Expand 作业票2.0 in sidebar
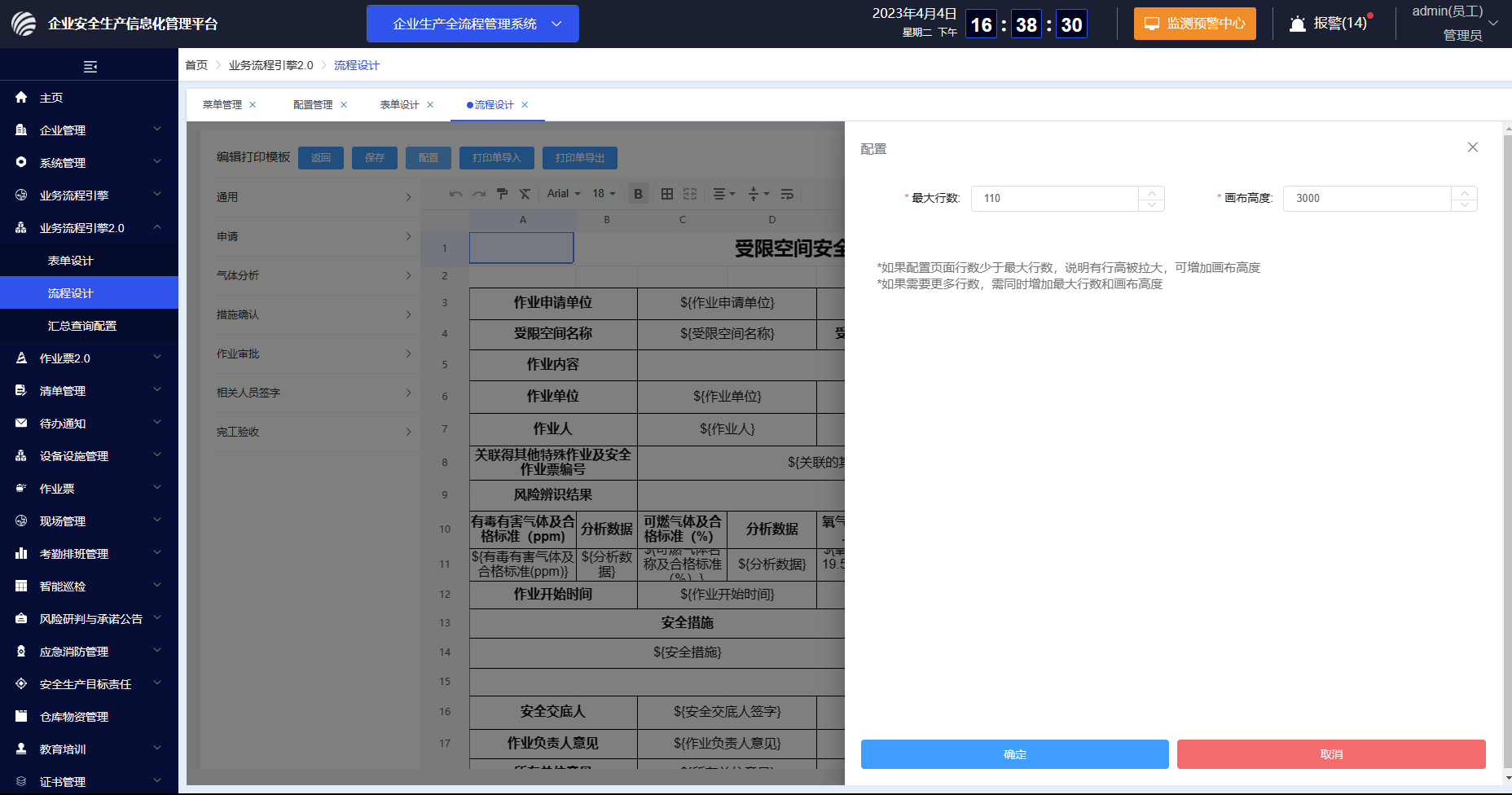 (89, 358)
